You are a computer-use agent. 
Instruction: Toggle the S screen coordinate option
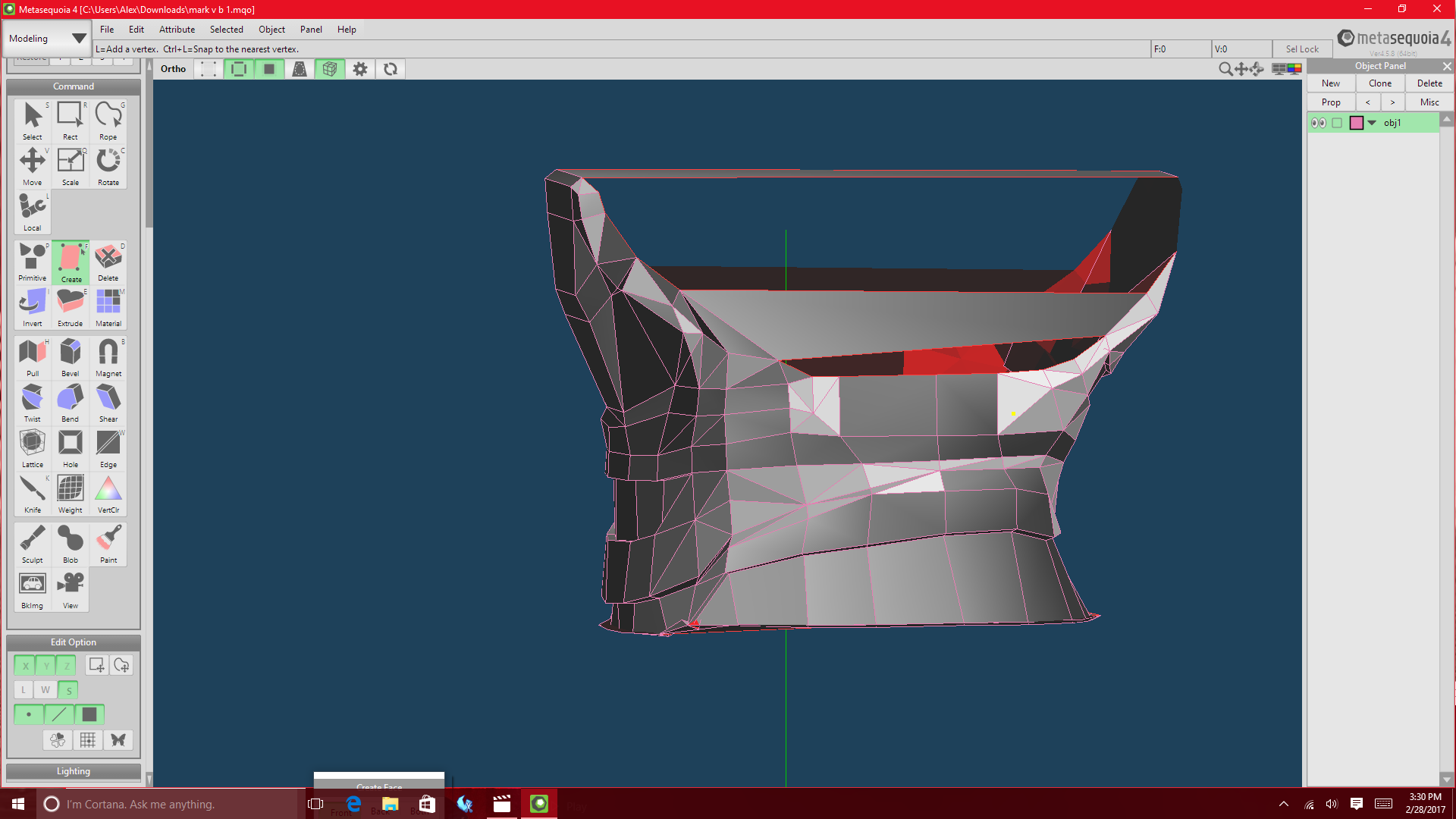tap(68, 690)
